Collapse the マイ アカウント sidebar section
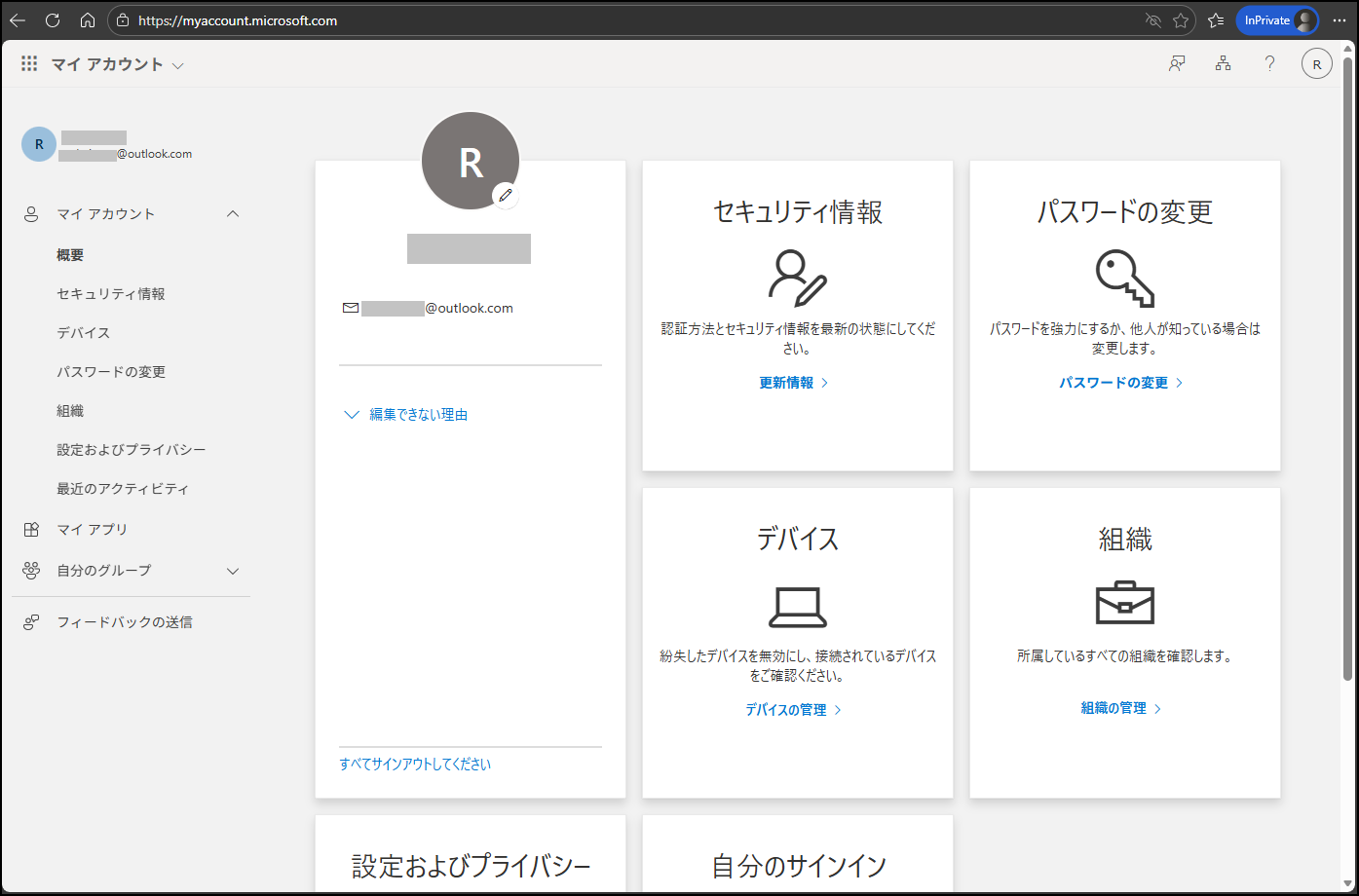 point(233,214)
